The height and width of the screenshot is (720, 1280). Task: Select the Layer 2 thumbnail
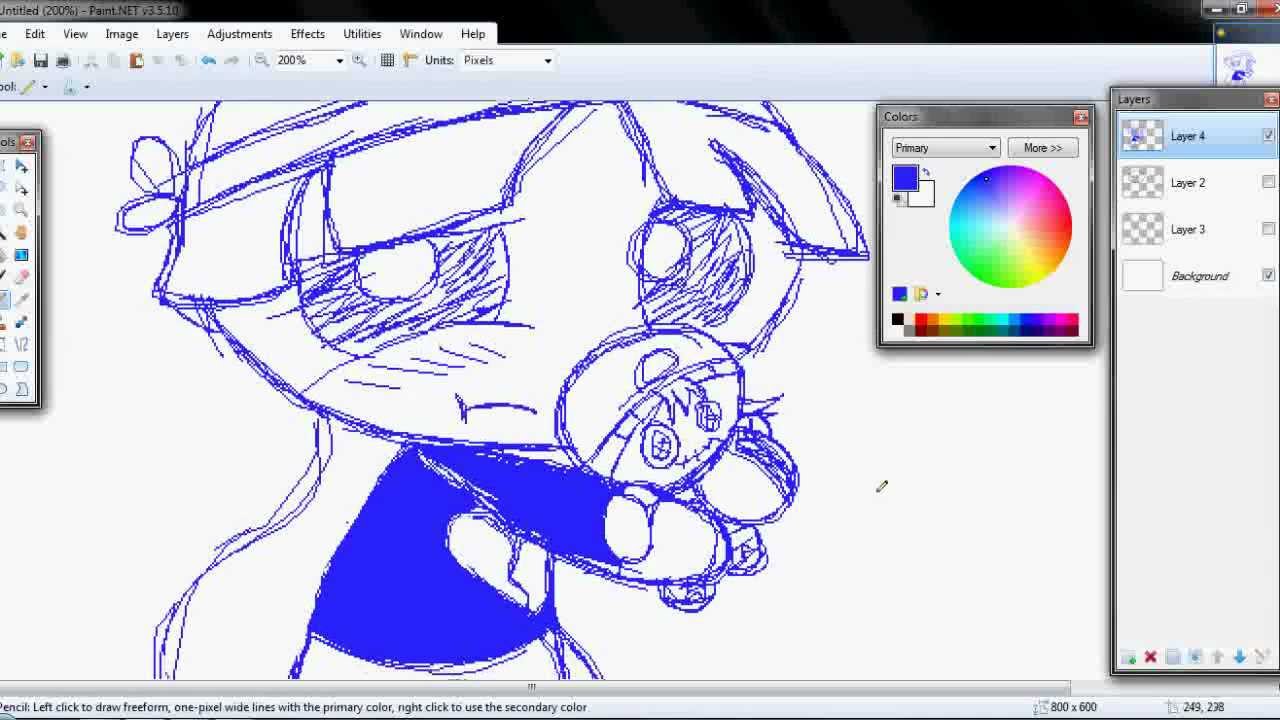[1142, 182]
